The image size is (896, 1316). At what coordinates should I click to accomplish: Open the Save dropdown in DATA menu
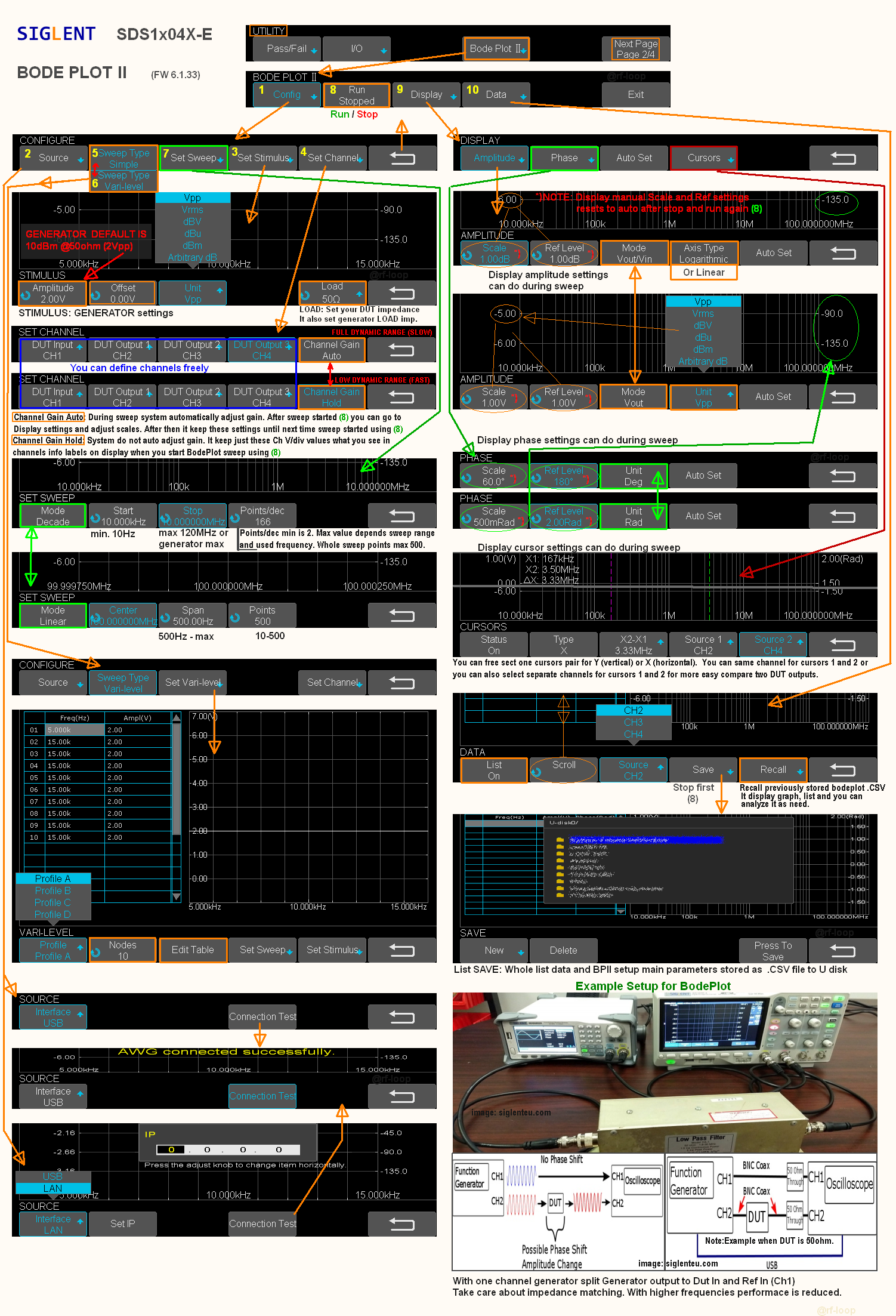[703, 770]
